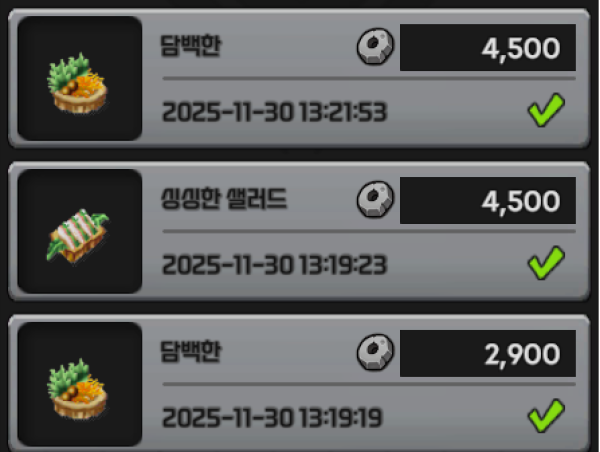Screen dimensions: 600x452
Task: Open the 싱싱한 샐러드 transaction record card
Action: click(299, 232)
